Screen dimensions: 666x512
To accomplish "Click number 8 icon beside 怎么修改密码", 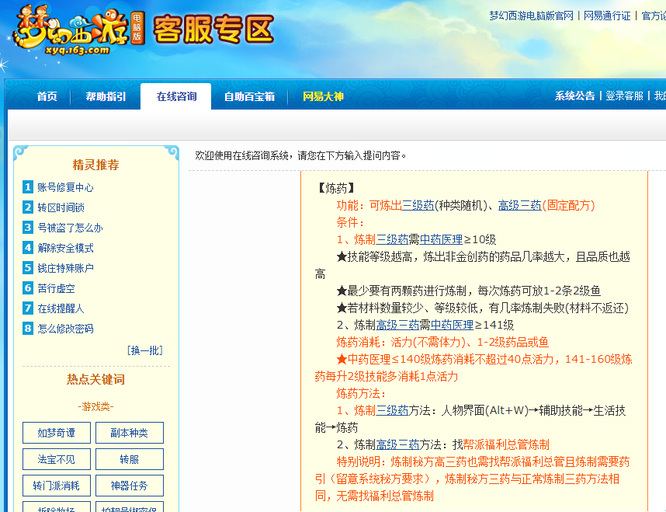I will tap(28, 328).
